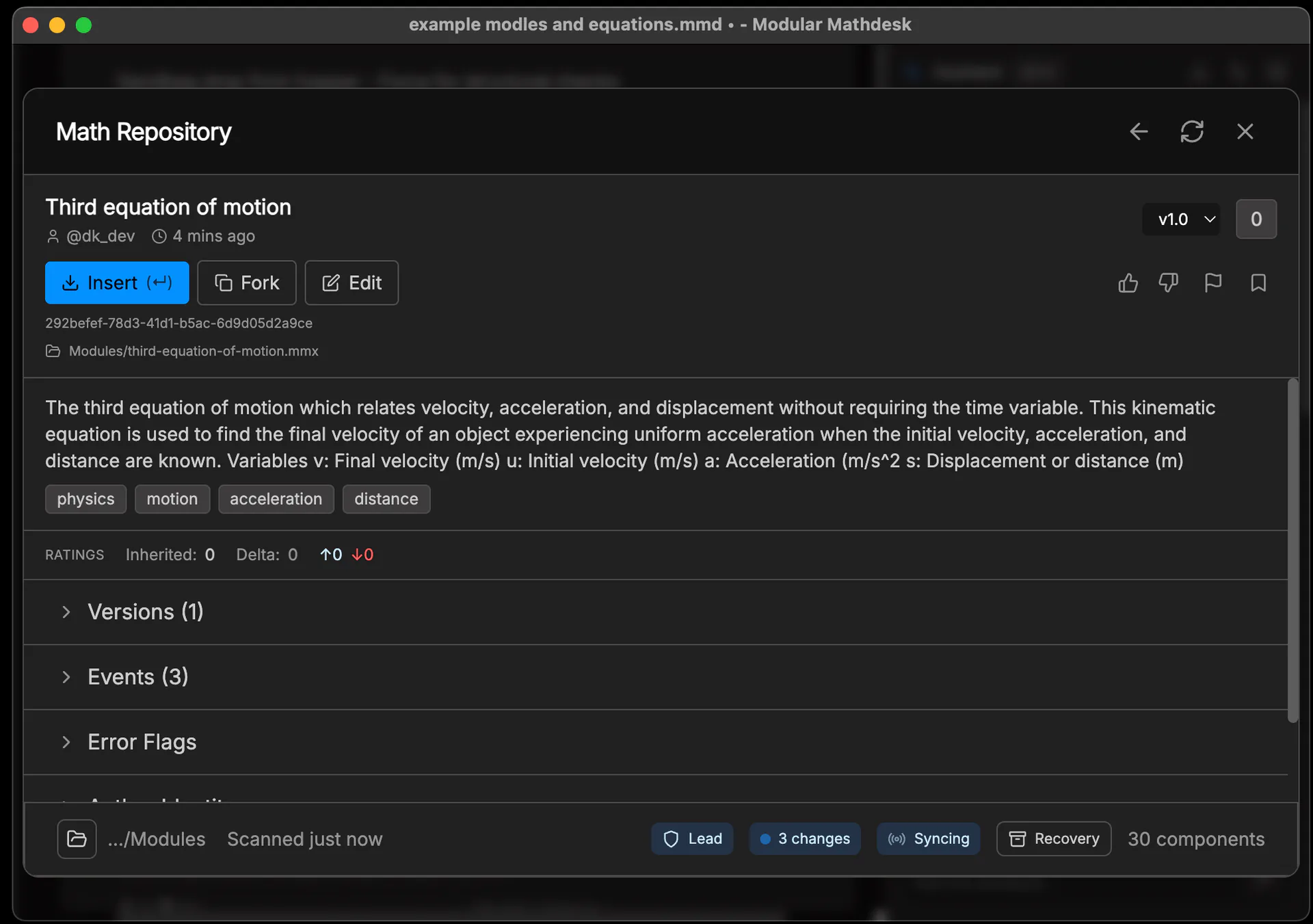Give a thumbs up rating

coord(1128,282)
